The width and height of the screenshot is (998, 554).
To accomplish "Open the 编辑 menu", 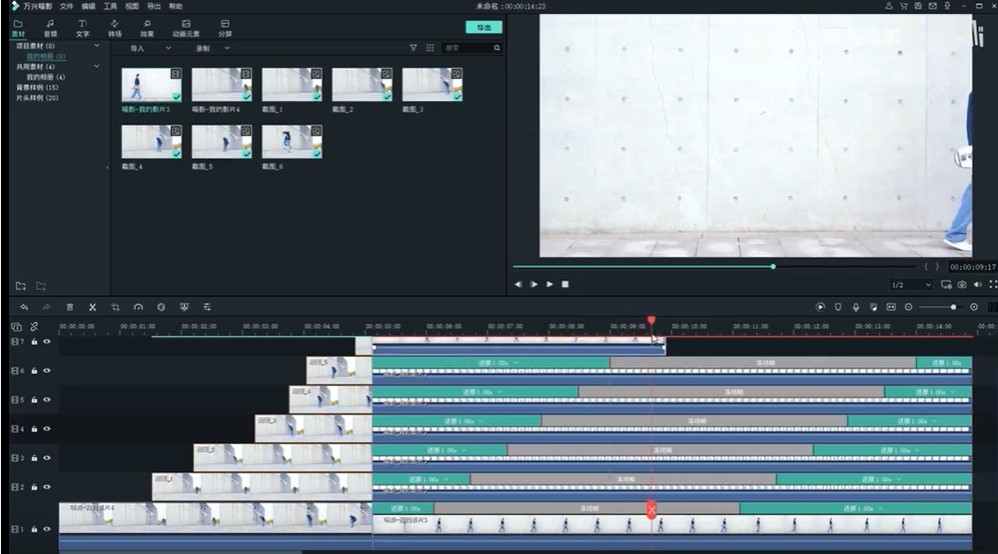I will point(88,6).
